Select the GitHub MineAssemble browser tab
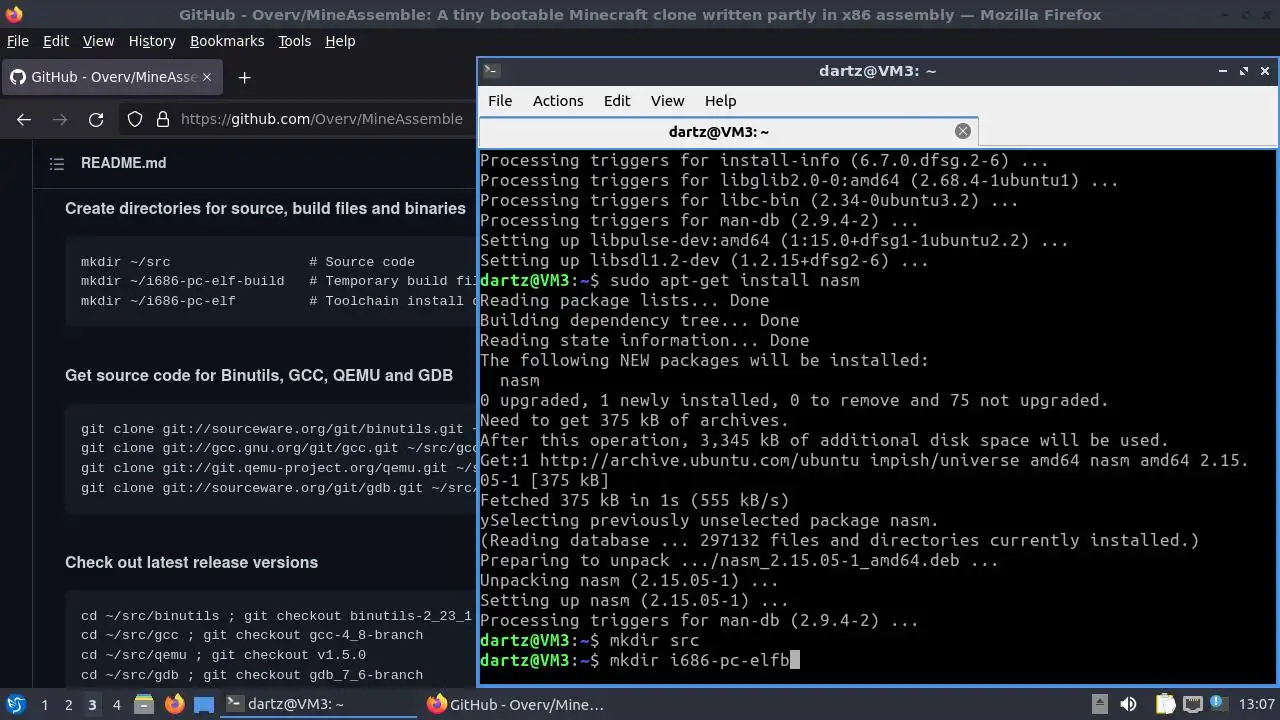This screenshot has width=1280, height=720. 110,77
